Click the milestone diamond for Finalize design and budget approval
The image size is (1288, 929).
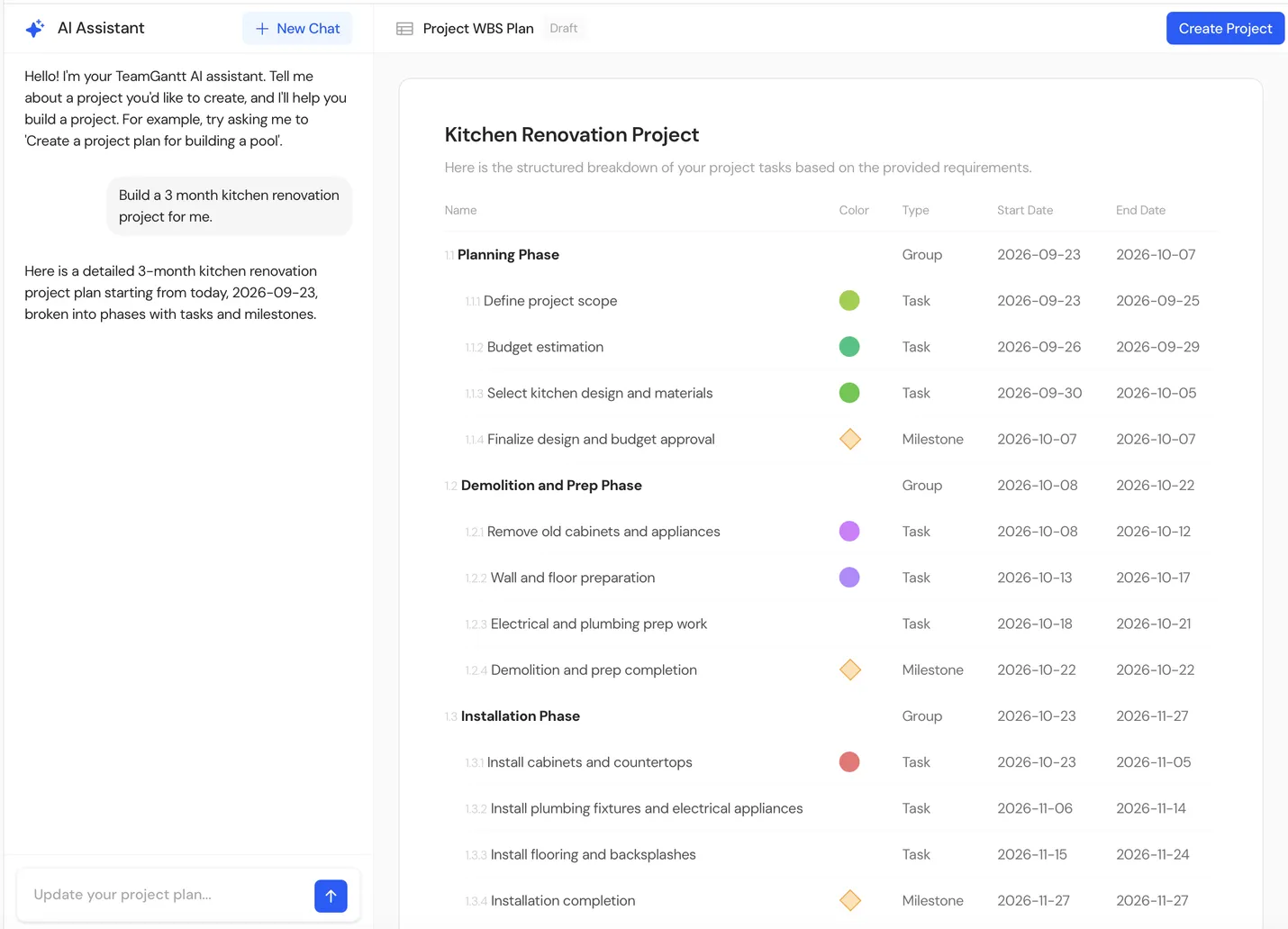coord(850,439)
